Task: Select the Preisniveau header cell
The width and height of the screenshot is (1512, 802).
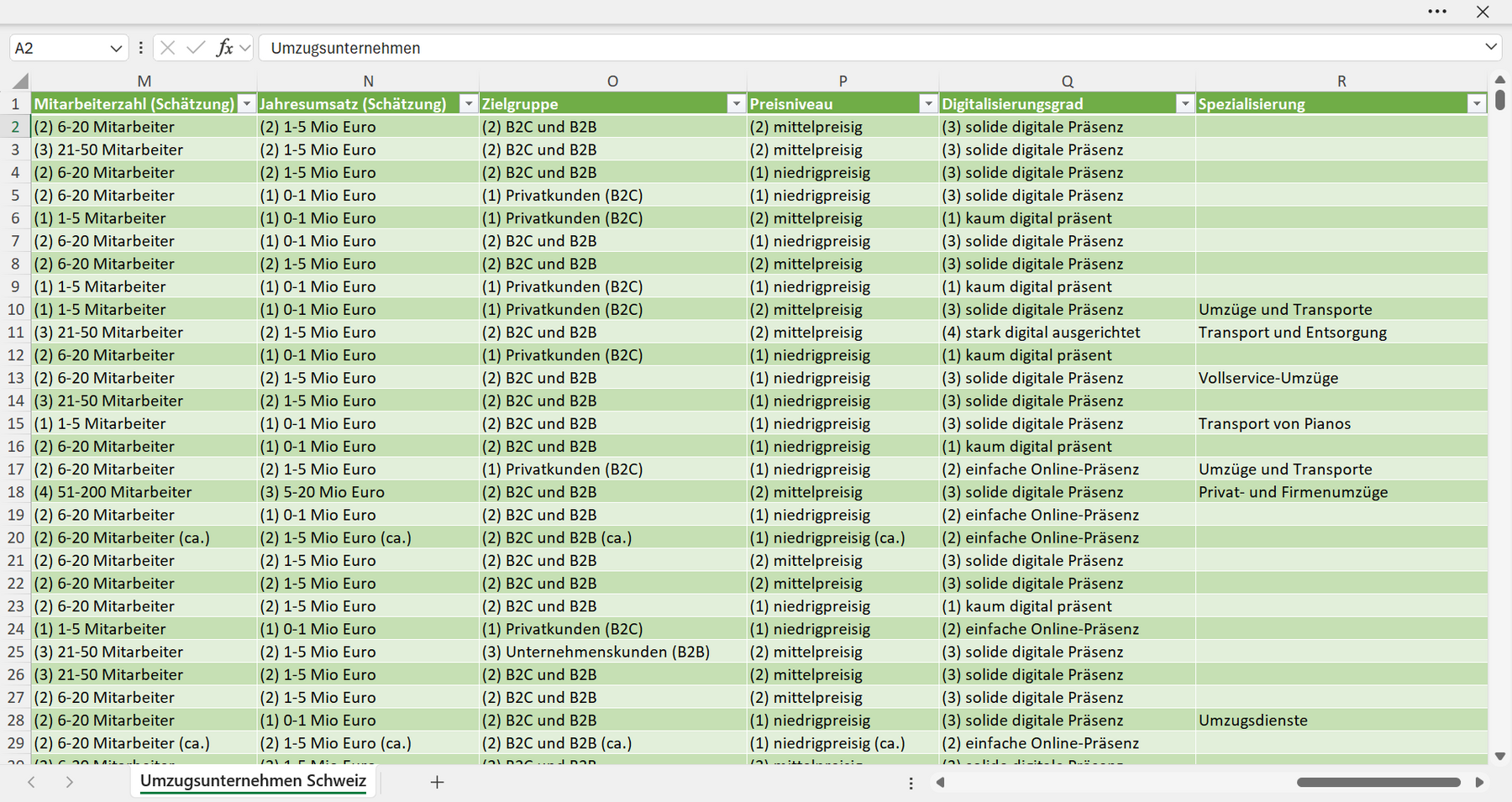Action: pos(843,103)
